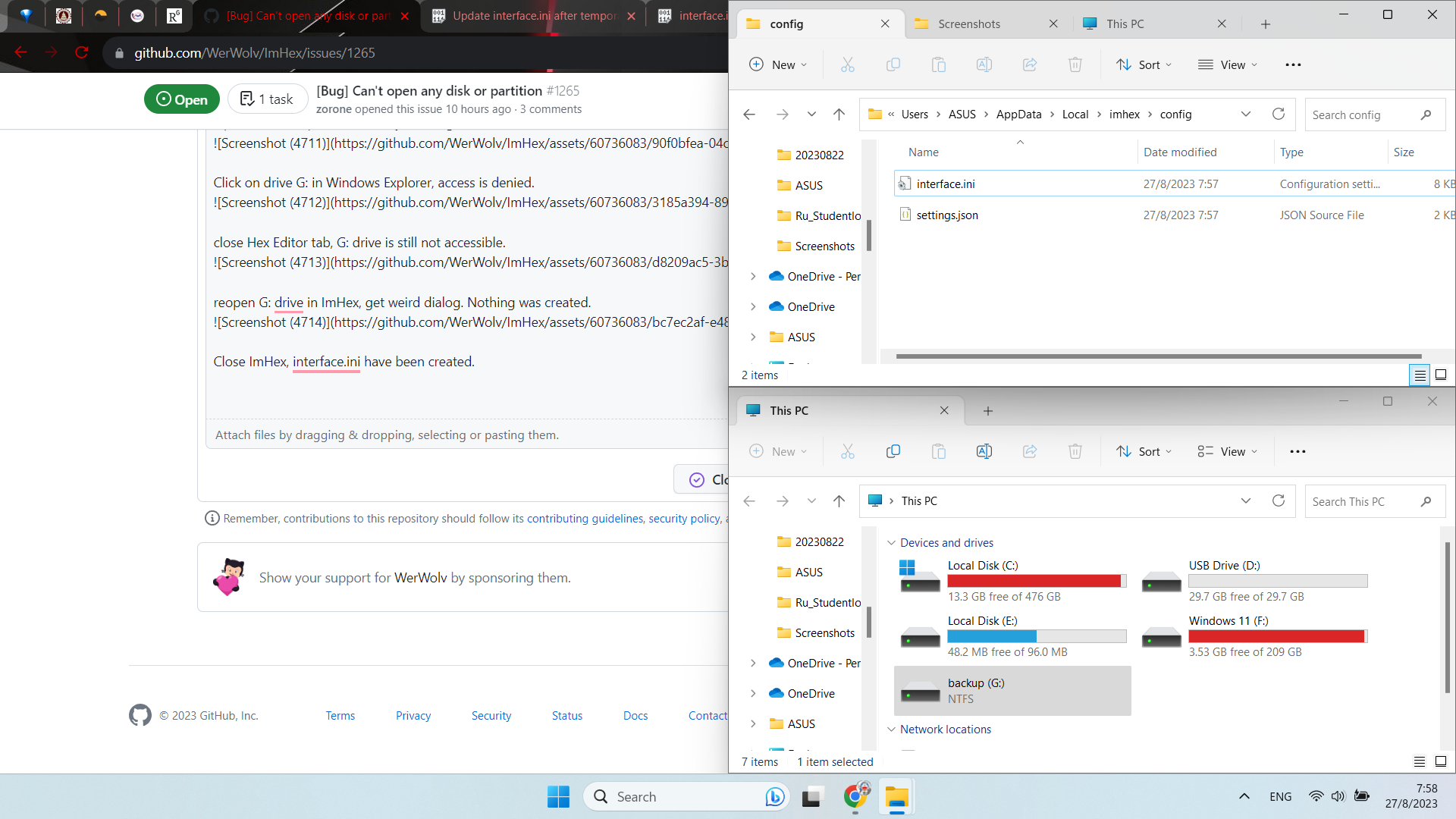
Task: Switch config window to large icons view
Action: [1441, 375]
